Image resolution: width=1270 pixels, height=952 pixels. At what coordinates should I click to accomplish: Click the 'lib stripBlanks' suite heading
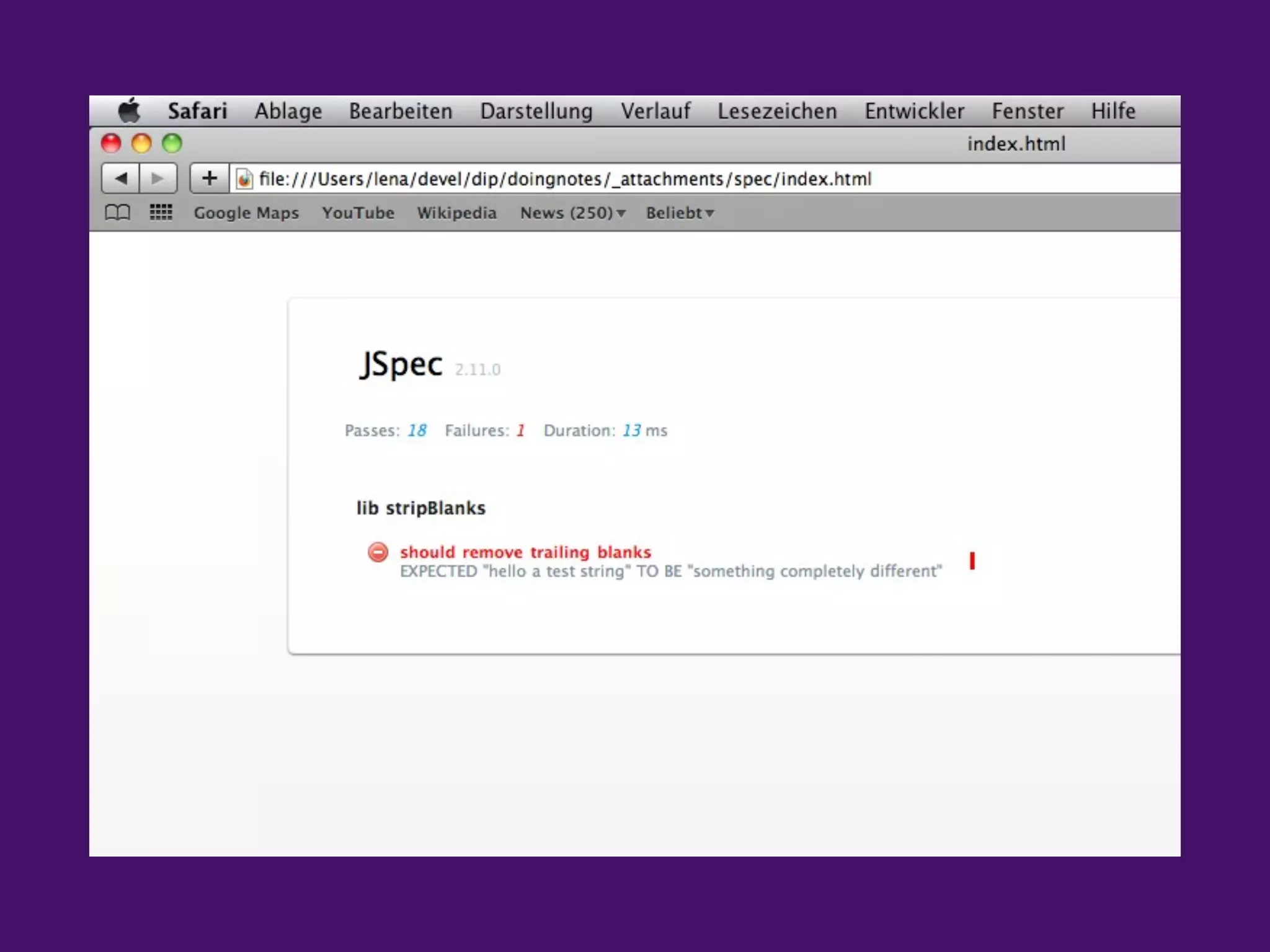421,508
